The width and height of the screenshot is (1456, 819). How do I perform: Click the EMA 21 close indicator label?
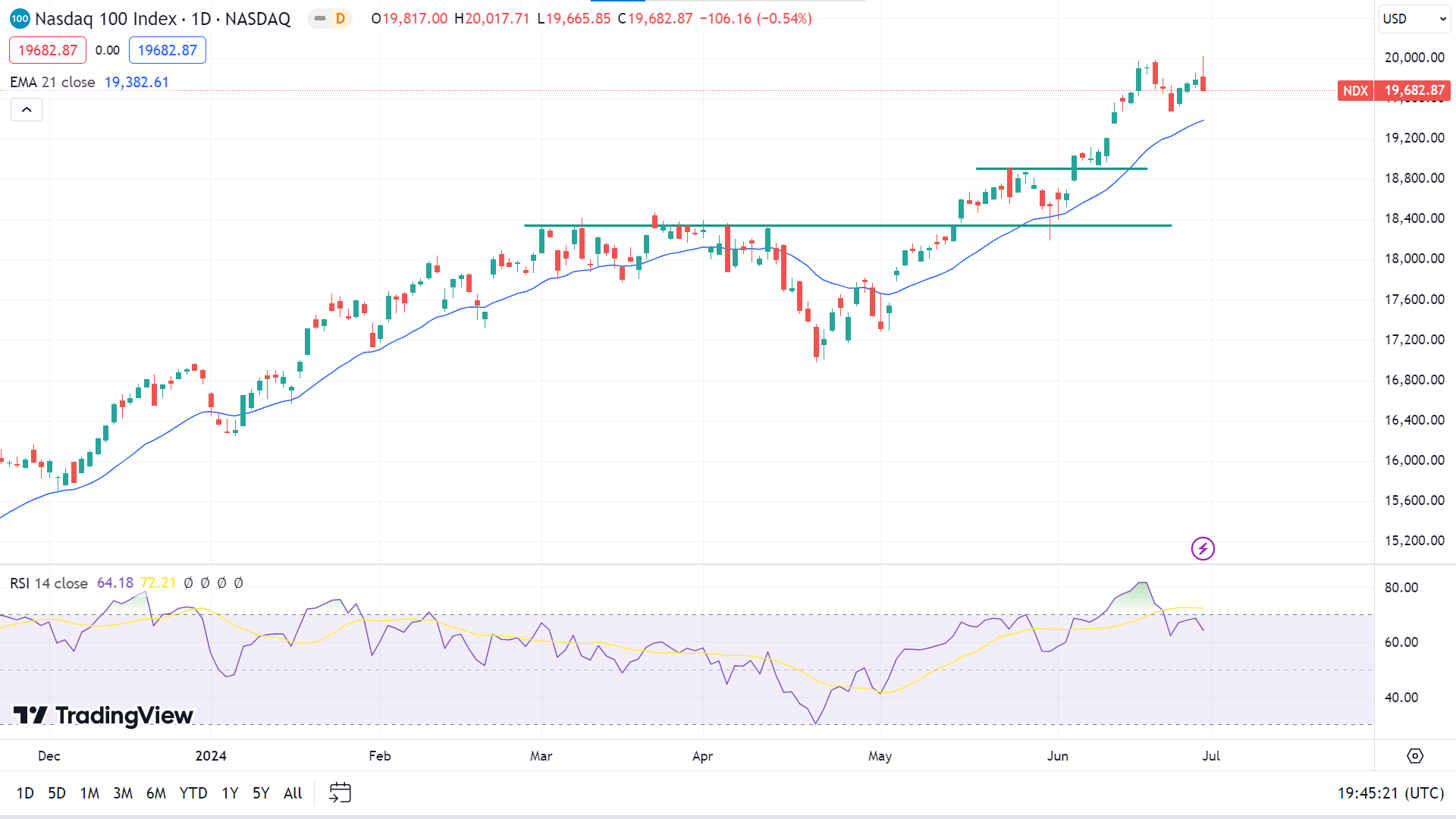52,82
